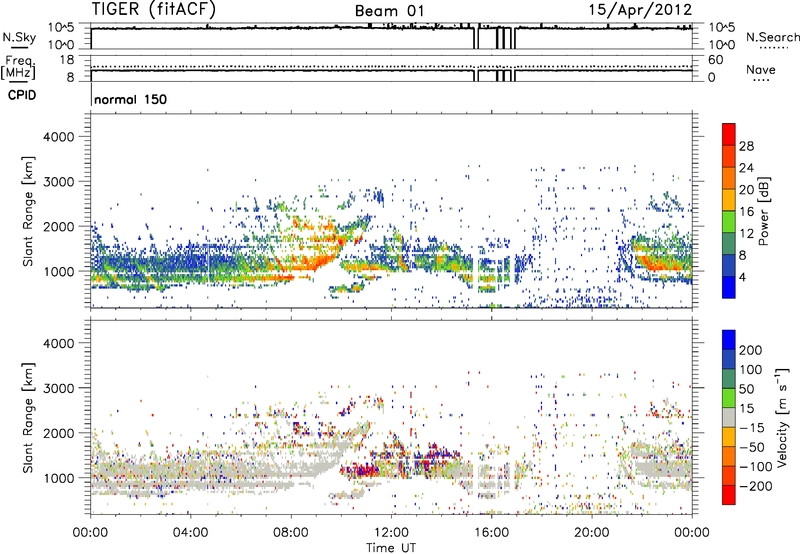Viewport: 800px width, 554px height.
Task: Select the "200" velocity colorbar label
Action: [x=751, y=350]
